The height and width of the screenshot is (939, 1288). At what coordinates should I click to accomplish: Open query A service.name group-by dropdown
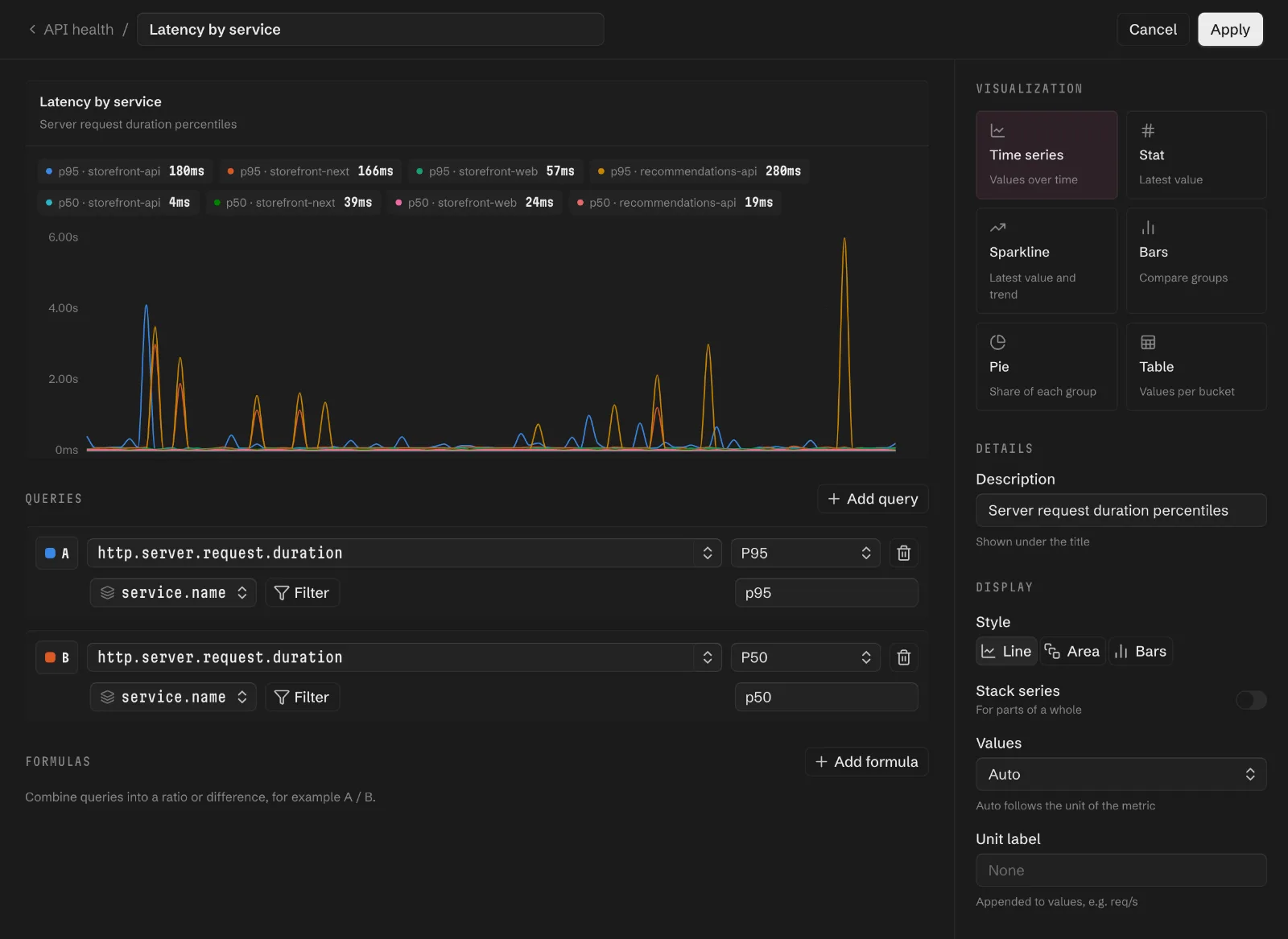point(173,593)
